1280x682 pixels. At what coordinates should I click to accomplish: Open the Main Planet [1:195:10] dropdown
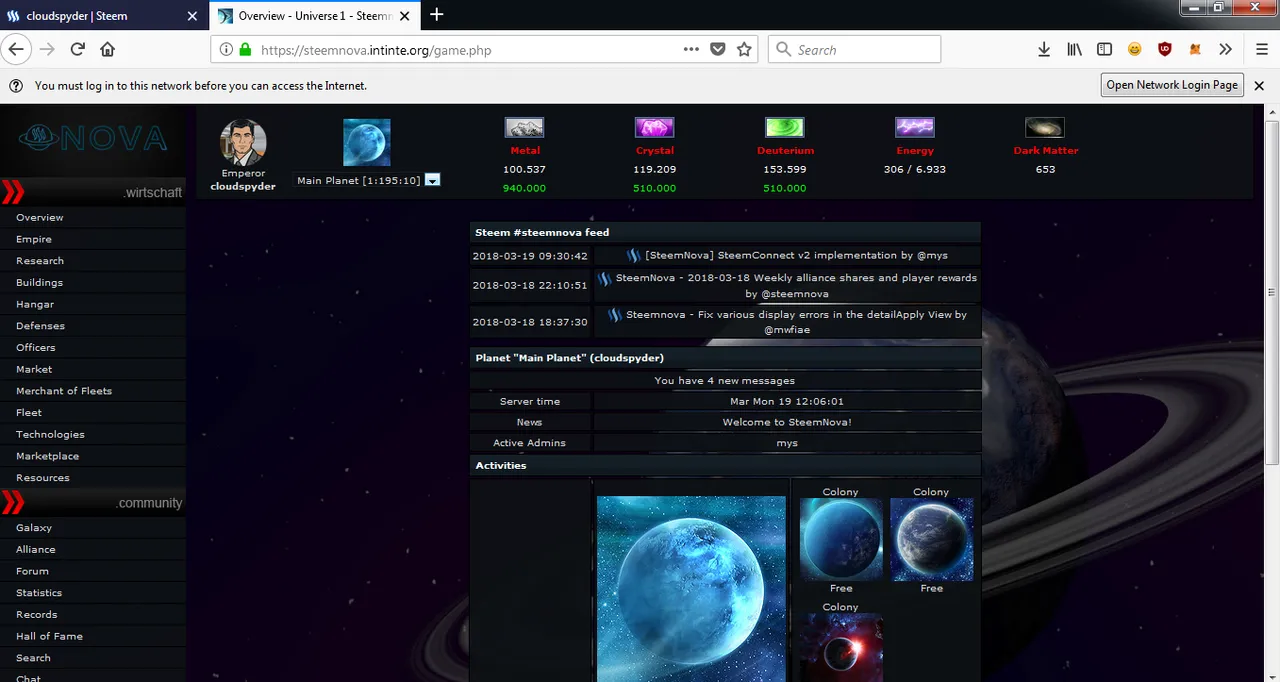click(368, 180)
